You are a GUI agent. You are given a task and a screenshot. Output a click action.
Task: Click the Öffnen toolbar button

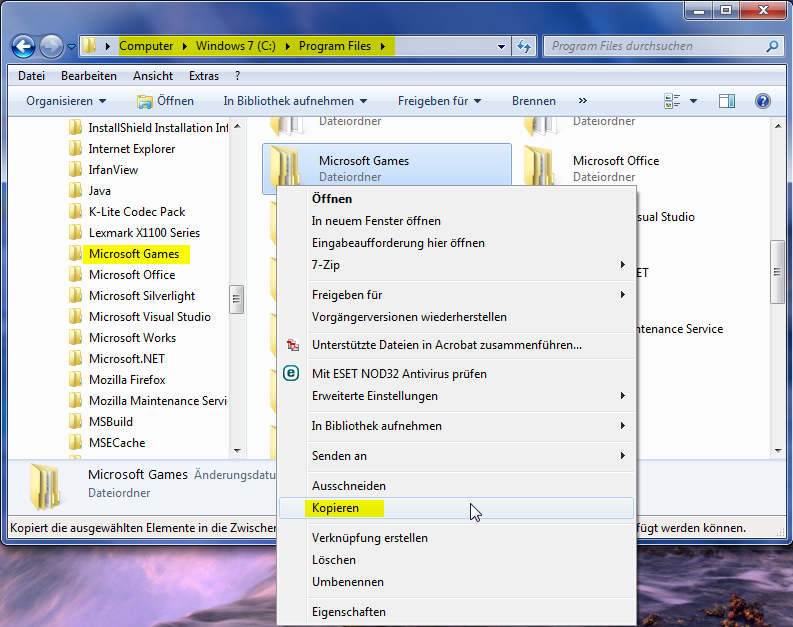click(165, 101)
